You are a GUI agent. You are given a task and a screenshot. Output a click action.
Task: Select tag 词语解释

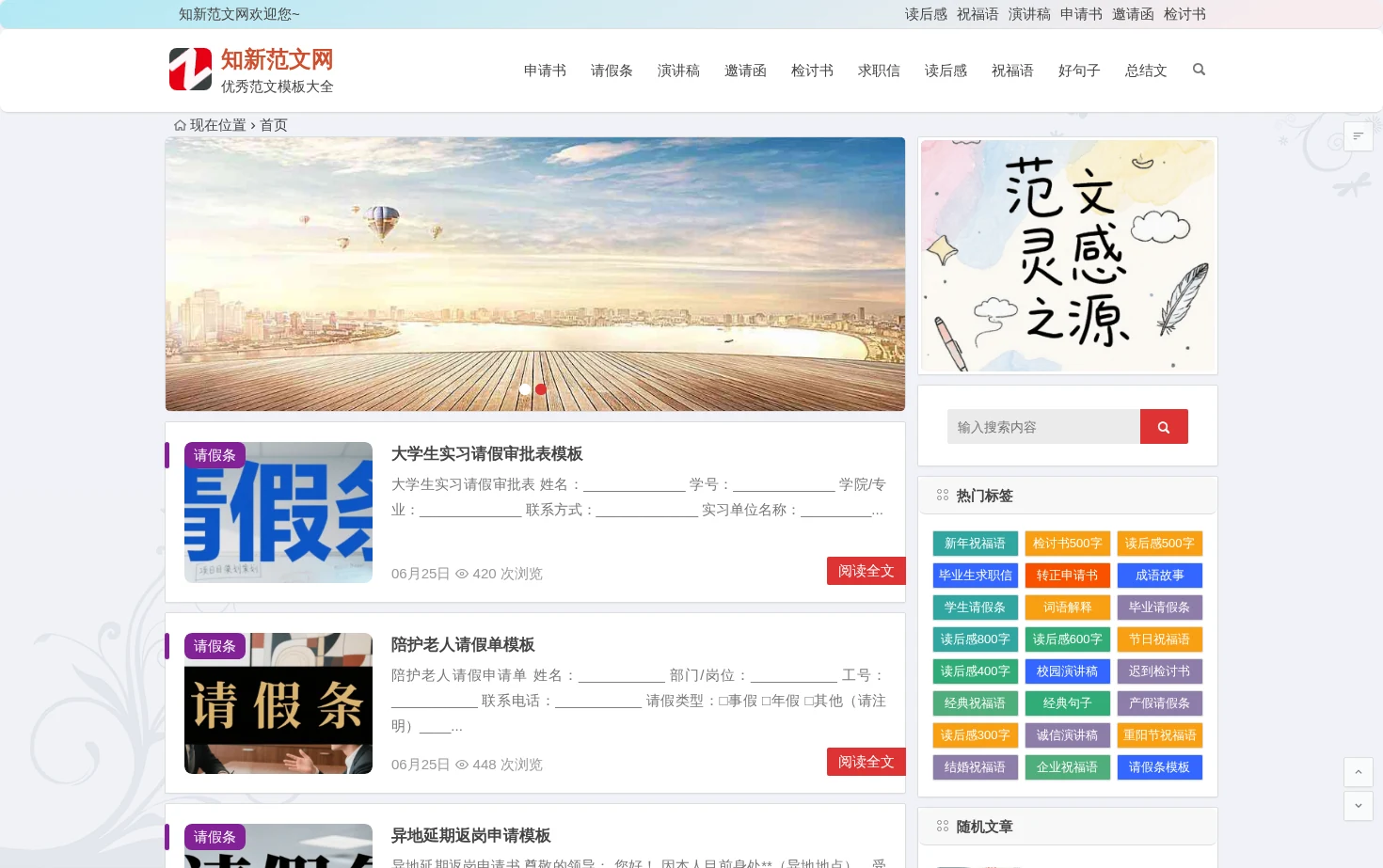click(1067, 608)
